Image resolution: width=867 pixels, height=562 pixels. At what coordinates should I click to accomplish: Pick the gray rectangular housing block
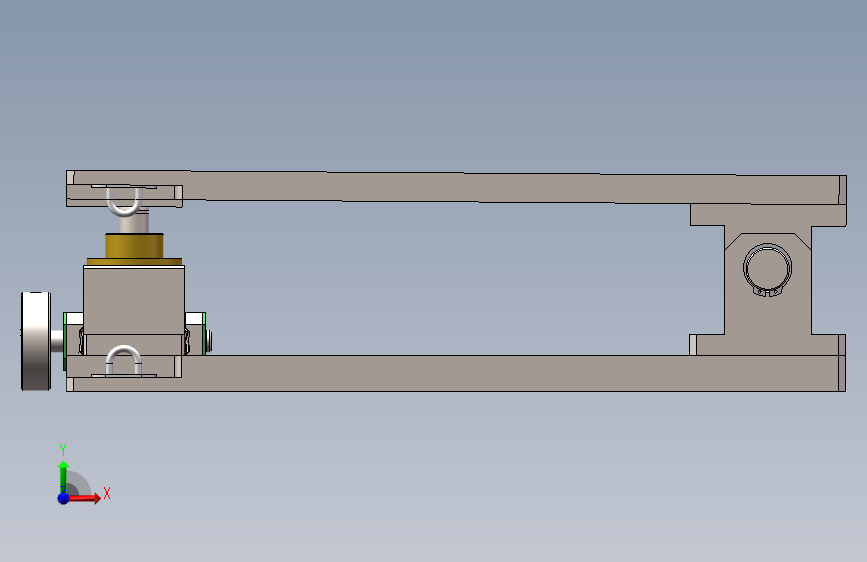click(134, 300)
